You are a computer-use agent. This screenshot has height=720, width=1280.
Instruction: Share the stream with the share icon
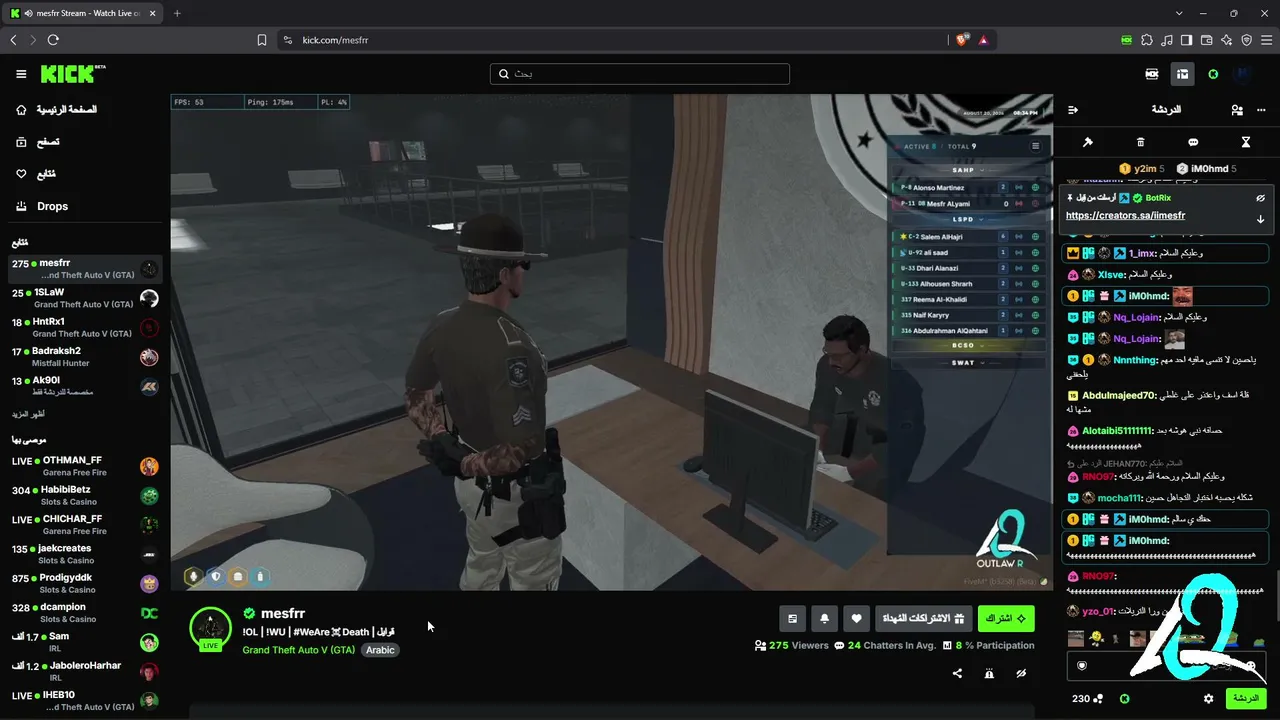(x=957, y=674)
